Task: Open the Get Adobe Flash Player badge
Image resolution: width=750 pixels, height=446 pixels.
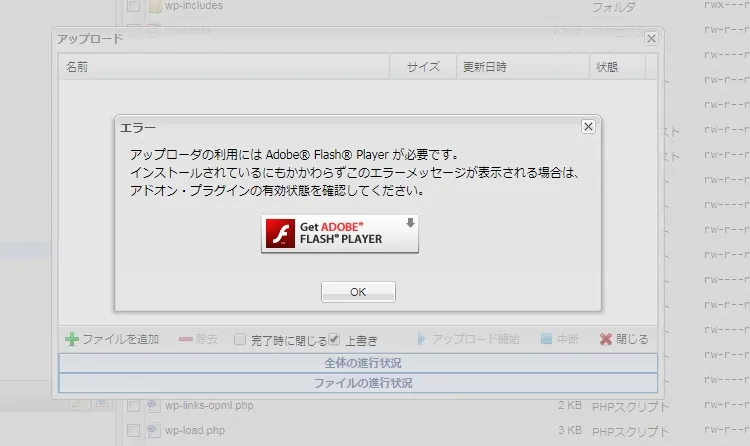Action: coord(340,234)
